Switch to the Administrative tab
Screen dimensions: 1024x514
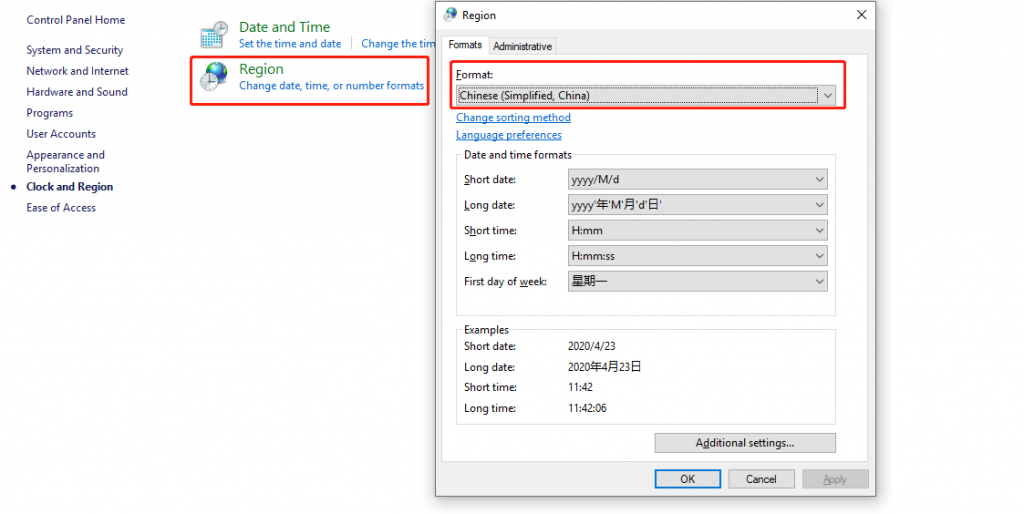pyautogui.click(x=522, y=46)
